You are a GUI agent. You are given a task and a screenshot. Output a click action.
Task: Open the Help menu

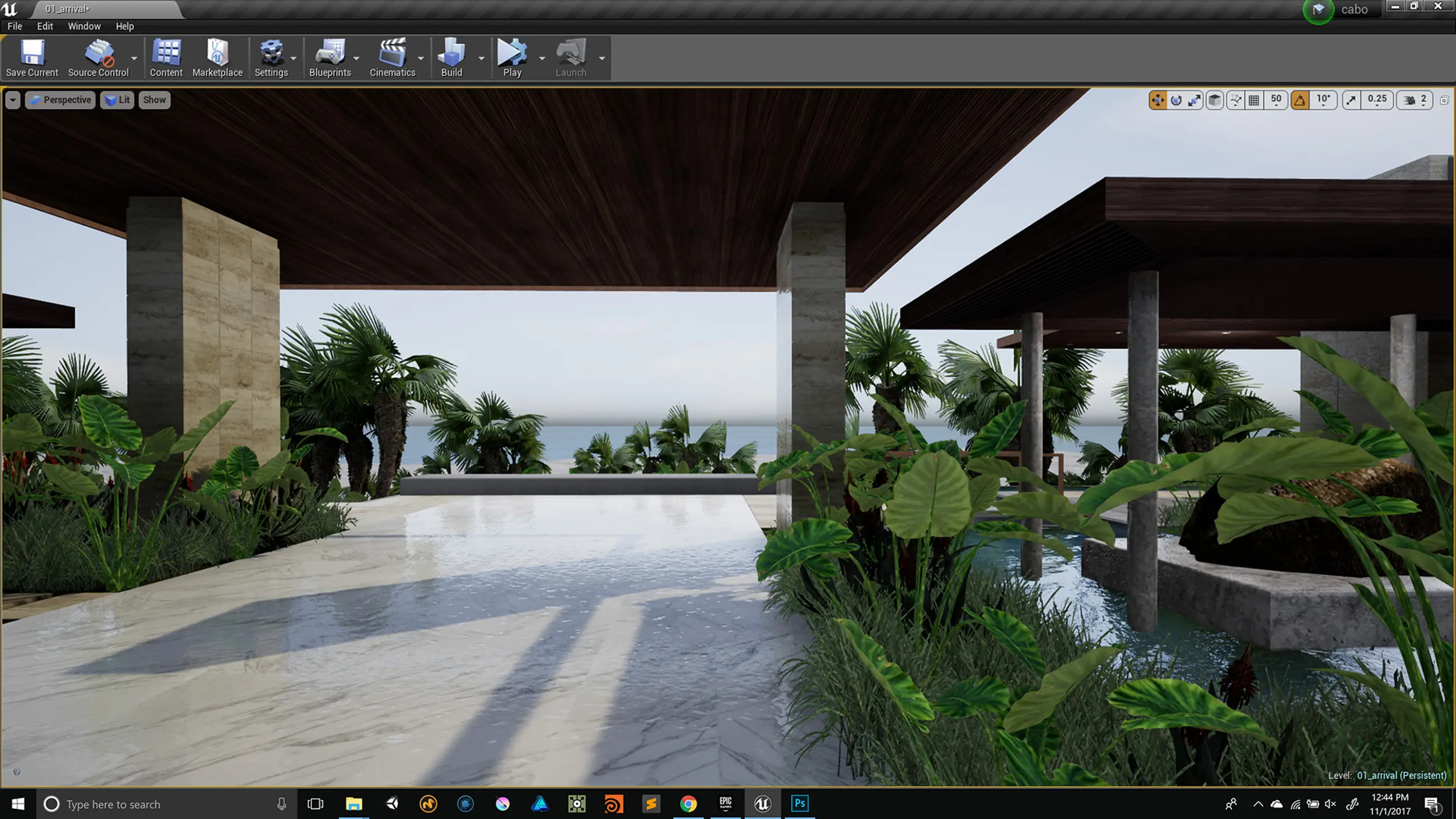pos(125,26)
